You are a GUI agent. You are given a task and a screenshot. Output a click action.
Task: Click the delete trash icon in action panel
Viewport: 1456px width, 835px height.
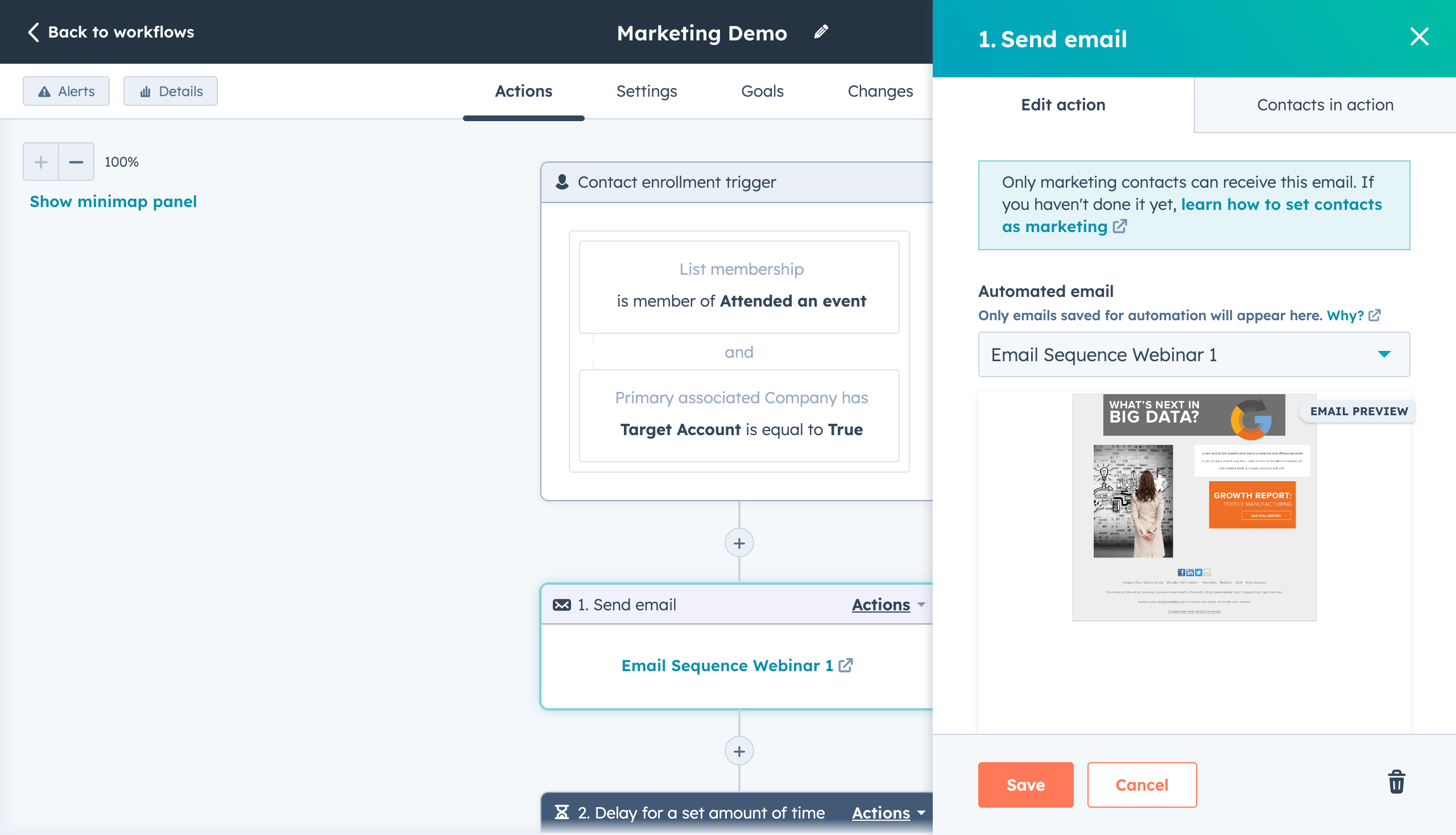(x=1395, y=784)
